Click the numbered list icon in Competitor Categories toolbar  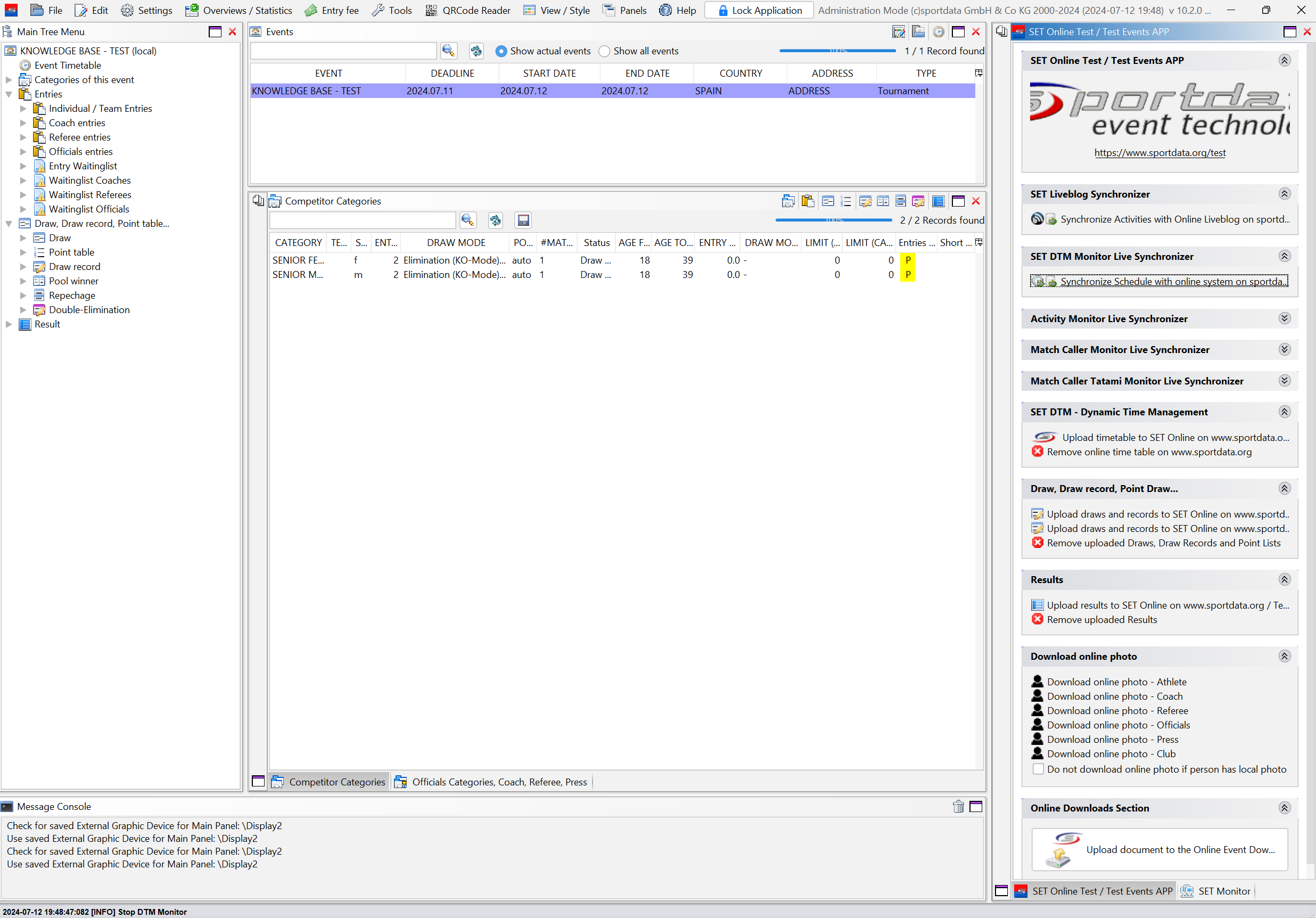[845, 201]
